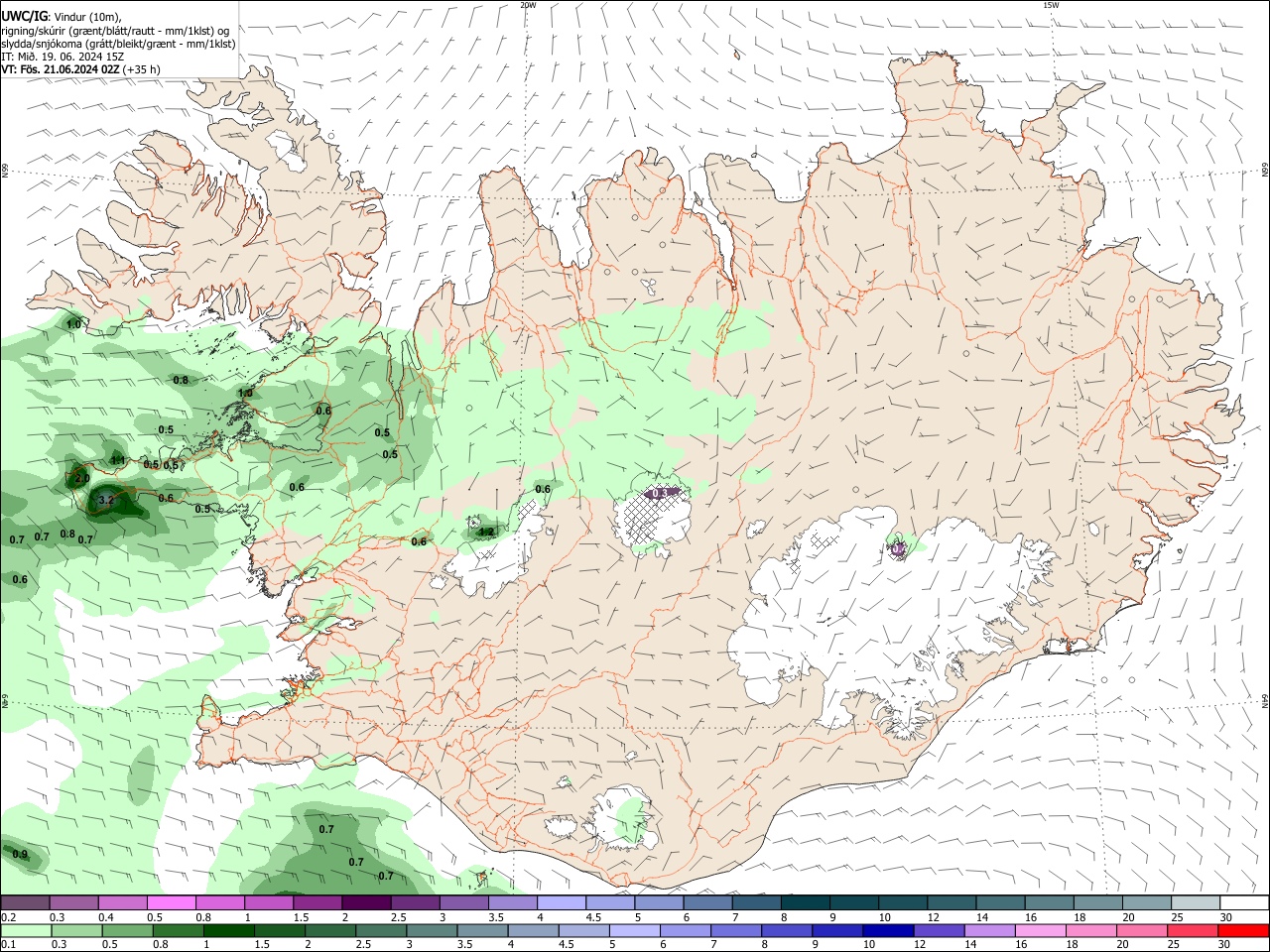Pick the 0.8 magenta snow legend swatch
The width and height of the screenshot is (1270, 952).
(220, 902)
